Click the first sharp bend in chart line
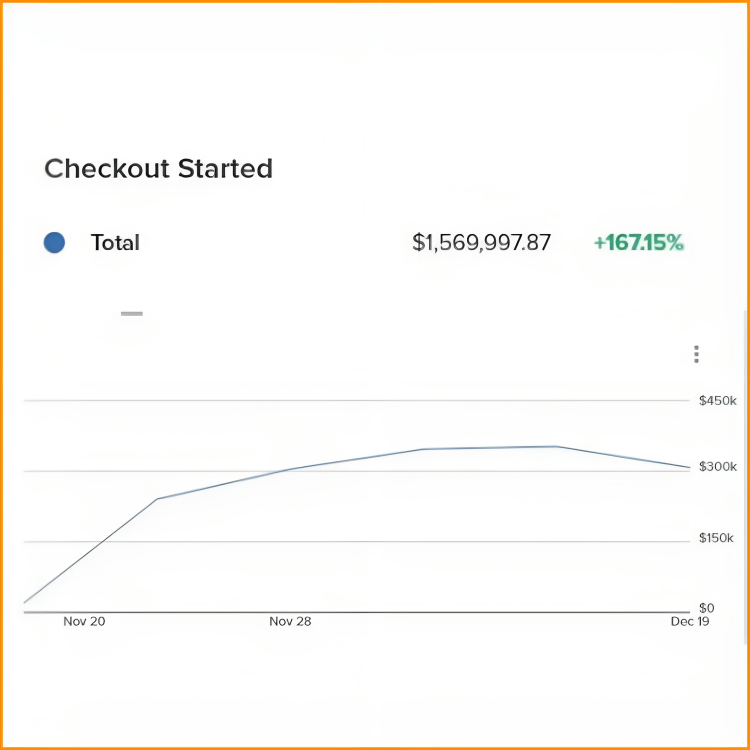 tap(156, 499)
